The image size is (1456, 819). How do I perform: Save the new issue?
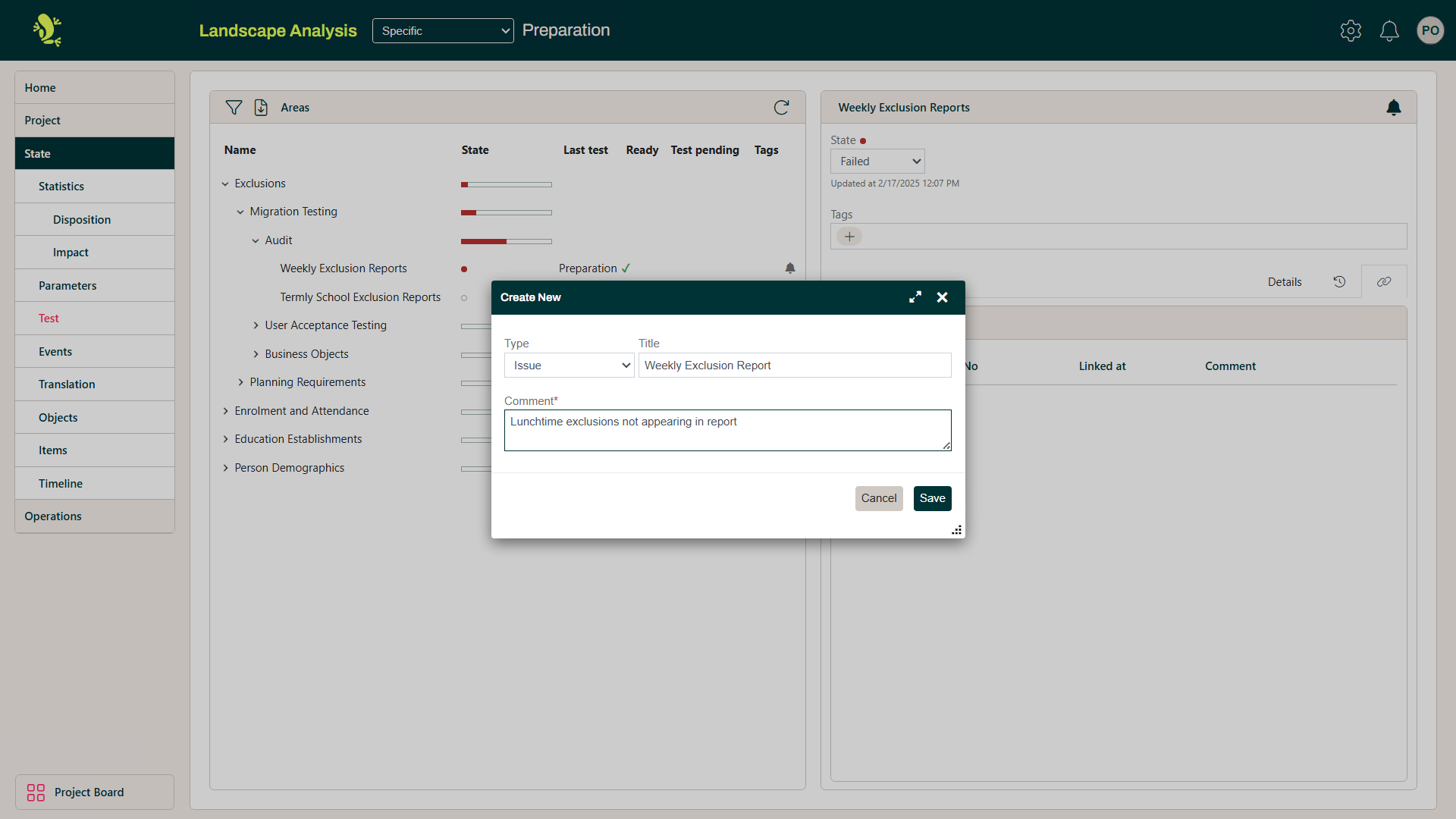[932, 498]
